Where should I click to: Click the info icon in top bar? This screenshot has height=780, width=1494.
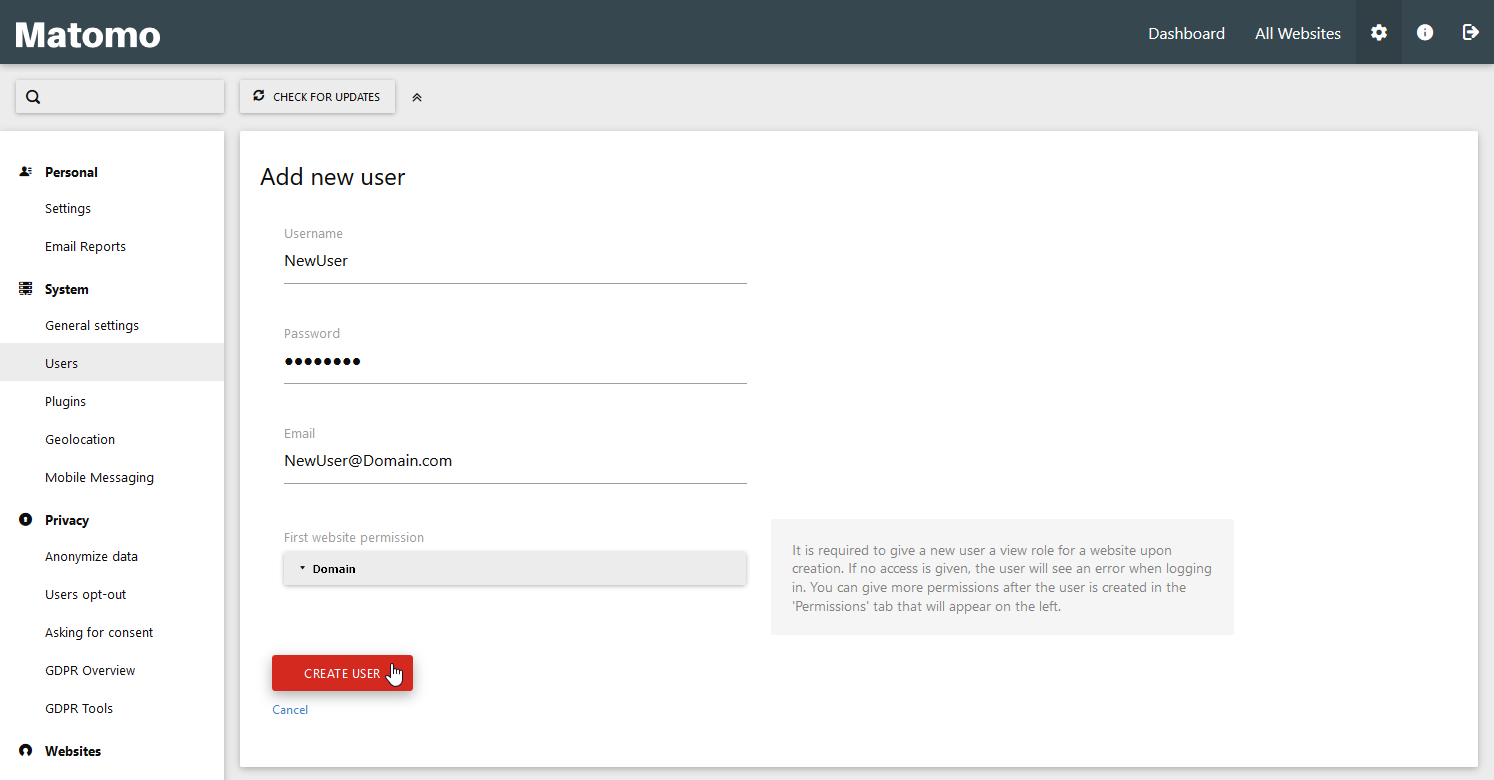(1425, 33)
